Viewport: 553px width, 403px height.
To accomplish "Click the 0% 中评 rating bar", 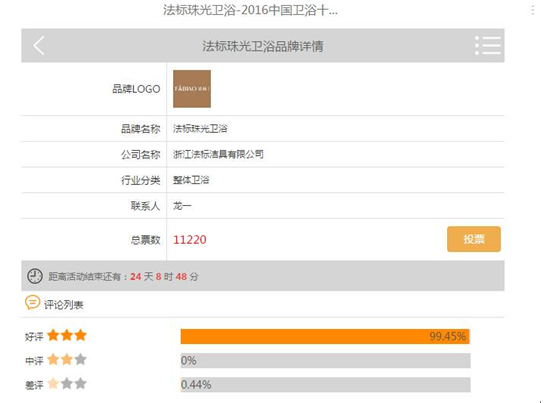I will (x=325, y=361).
